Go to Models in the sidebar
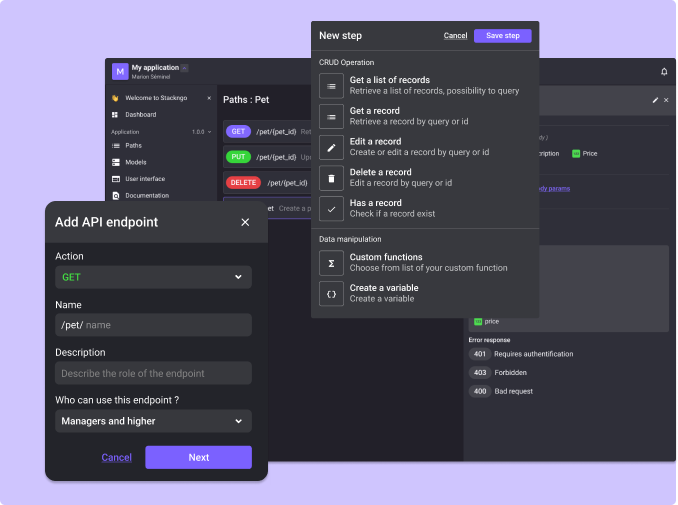 pos(135,162)
